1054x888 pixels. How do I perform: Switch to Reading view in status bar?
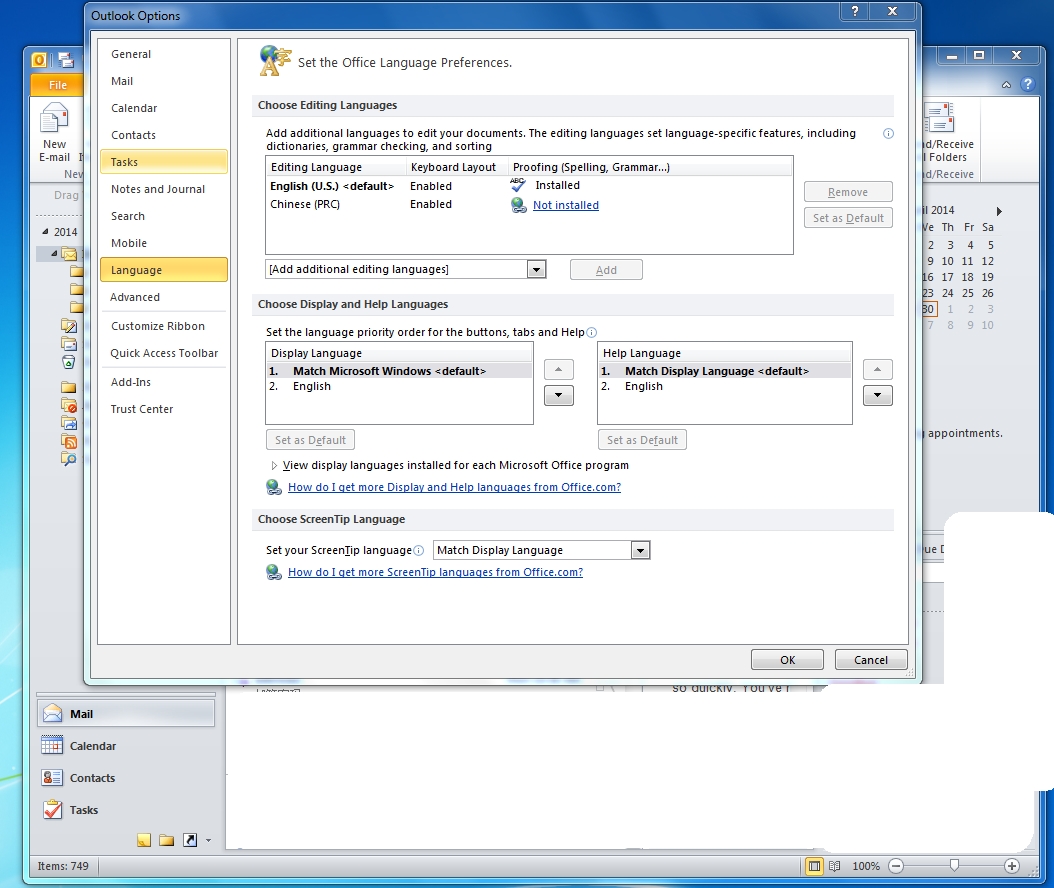[x=834, y=866]
